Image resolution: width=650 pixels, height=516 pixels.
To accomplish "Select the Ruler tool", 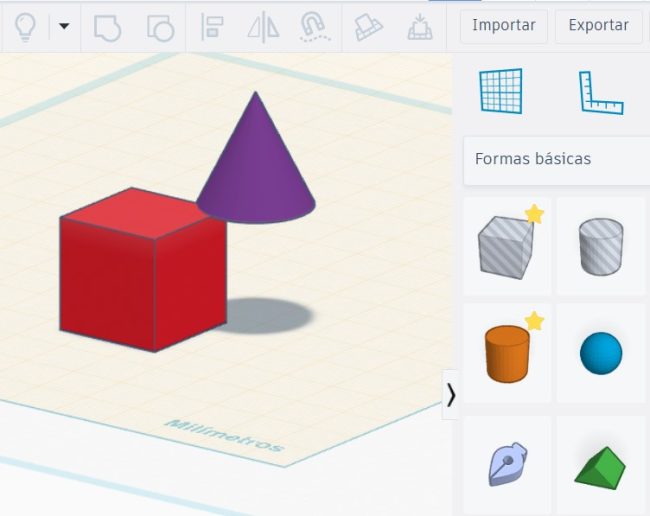I will point(600,92).
